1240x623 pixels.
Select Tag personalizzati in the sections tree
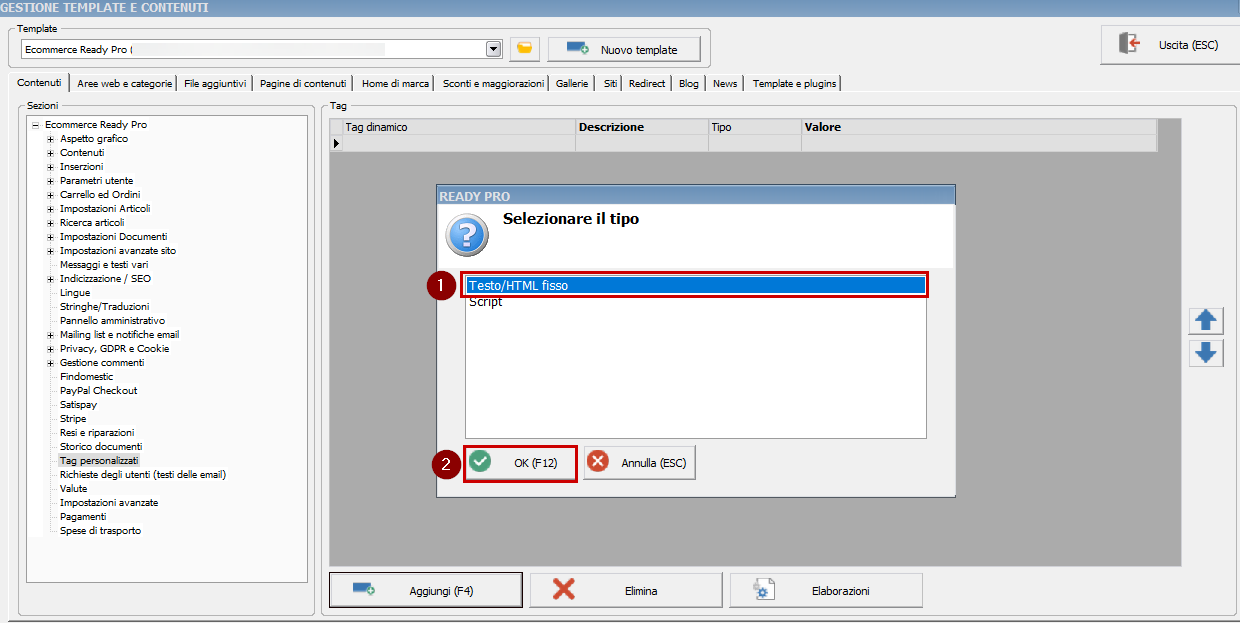(x=99, y=461)
